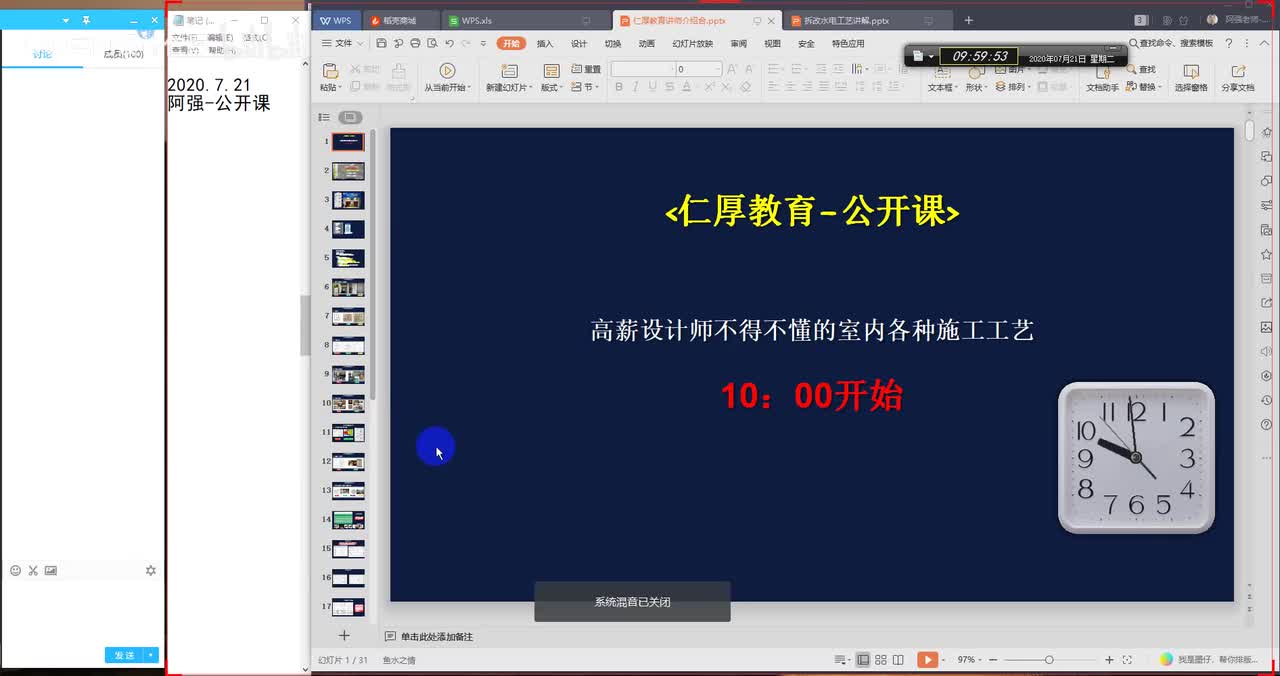Image resolution: width=1280 pixels, height=676 pixels.
Task: Select normal view button in status bar
Action: point(862,660)
